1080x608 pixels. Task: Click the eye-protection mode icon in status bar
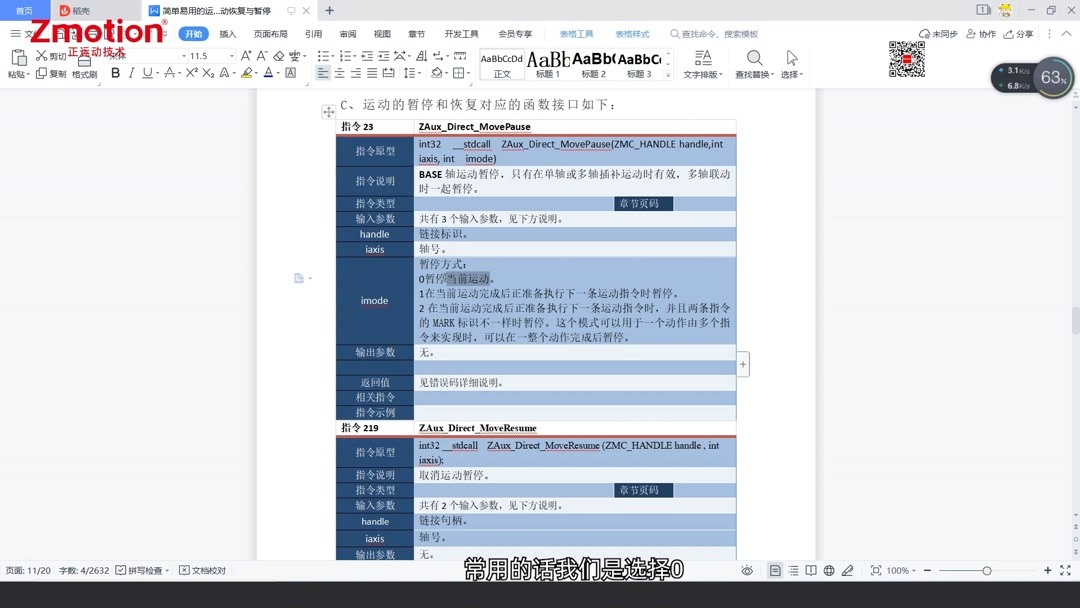point(747,570)
